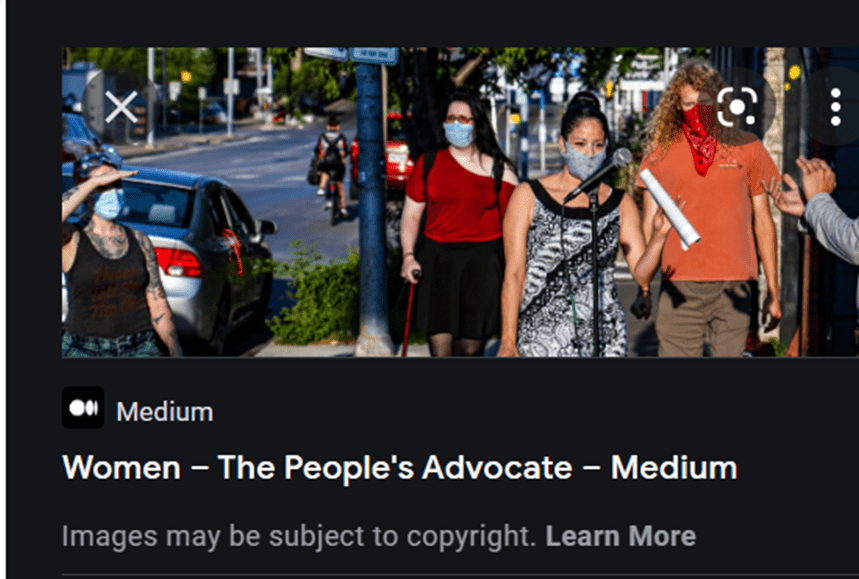Search the image with Google Lens icon

pos(737,106)
